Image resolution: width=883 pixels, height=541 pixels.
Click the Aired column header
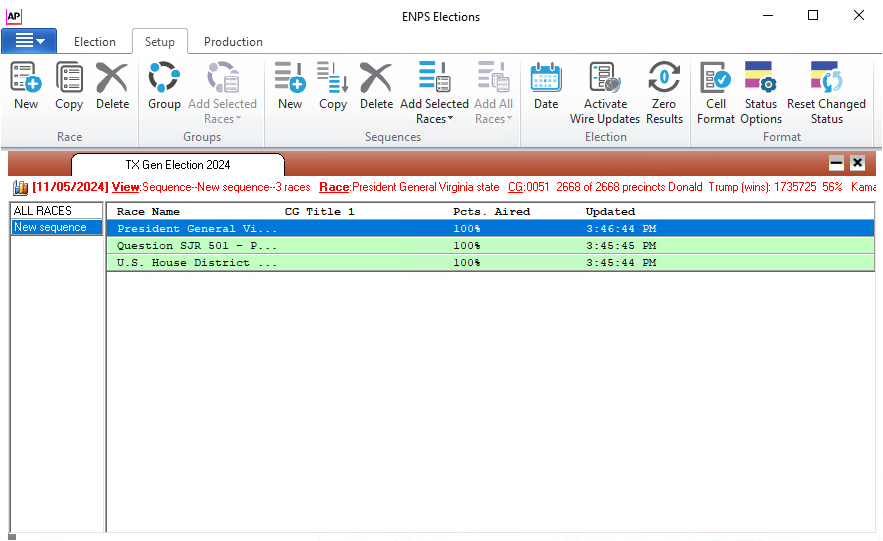pyautogui.click(x=512, y=212)
